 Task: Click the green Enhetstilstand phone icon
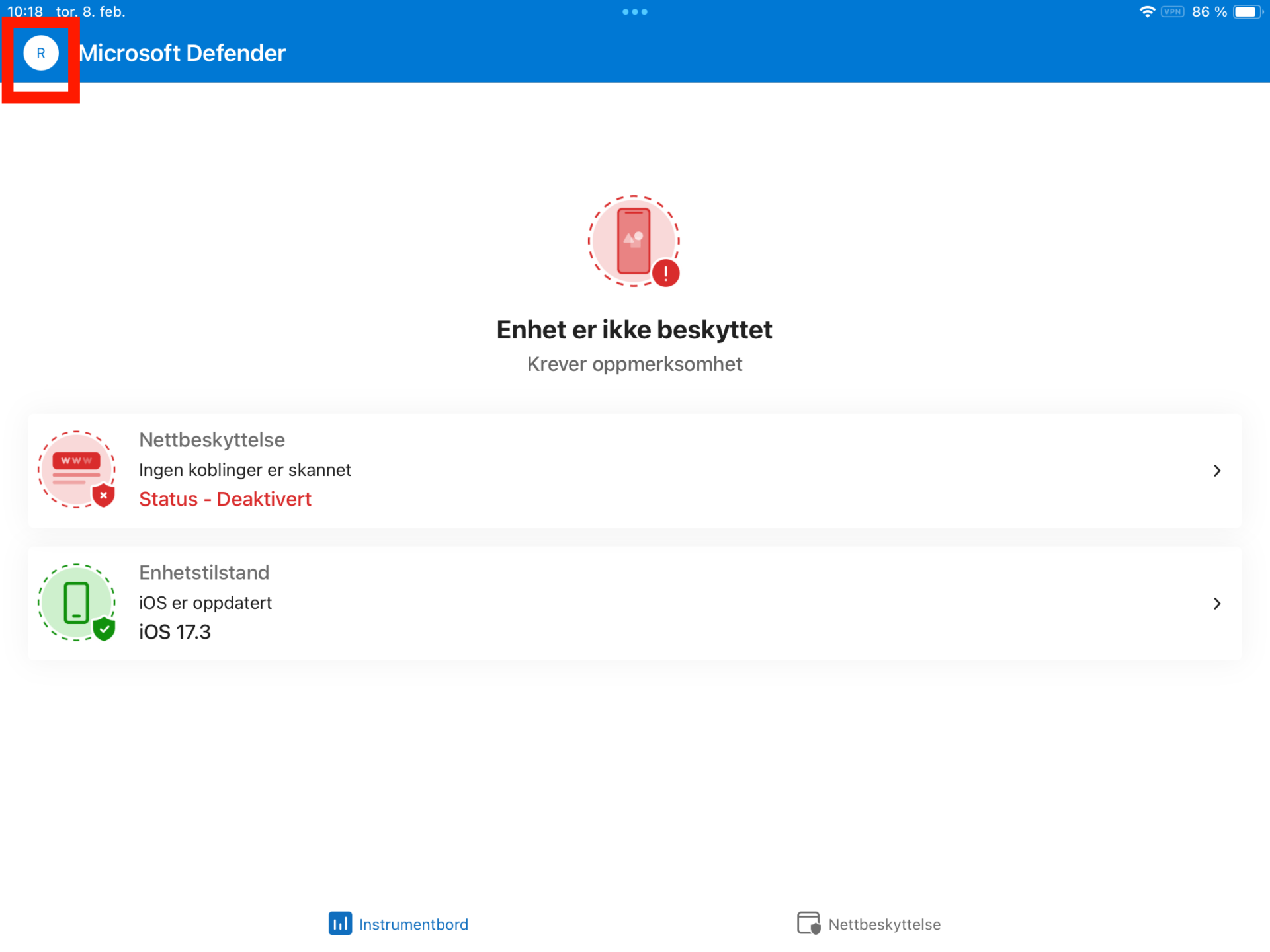[77, 602]
